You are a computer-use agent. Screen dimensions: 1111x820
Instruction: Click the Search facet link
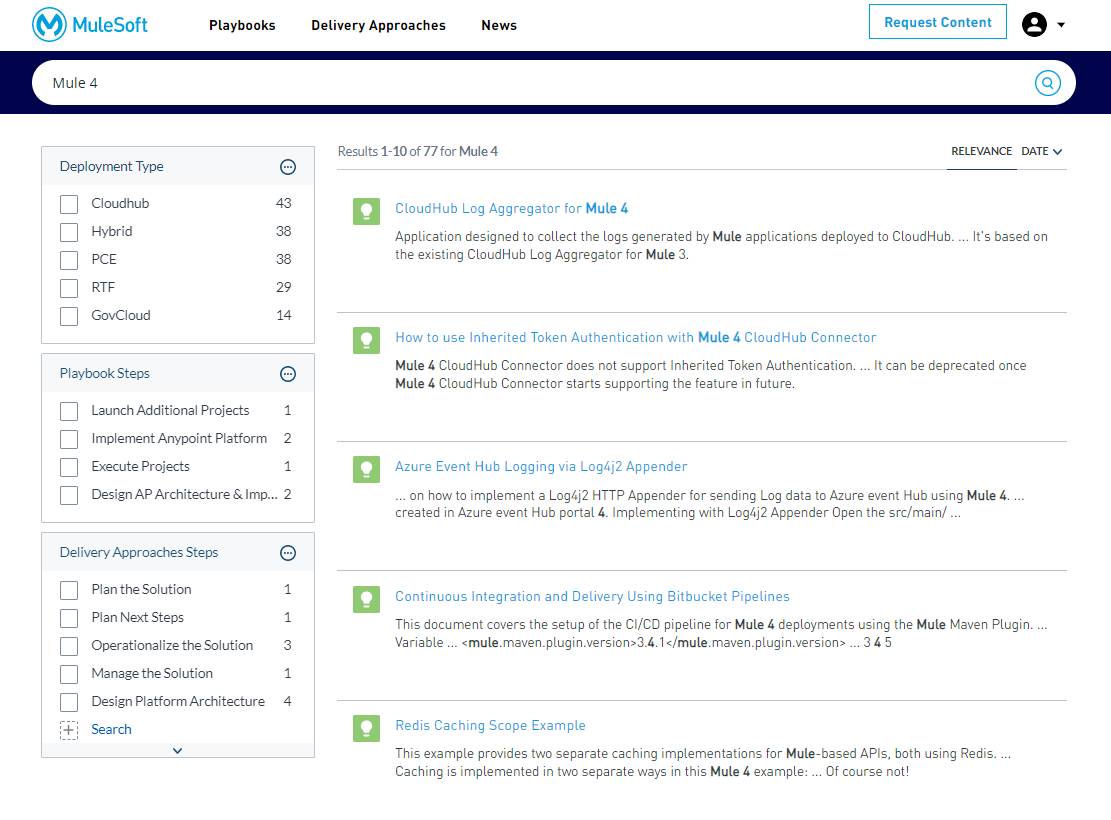coord(111,729)
